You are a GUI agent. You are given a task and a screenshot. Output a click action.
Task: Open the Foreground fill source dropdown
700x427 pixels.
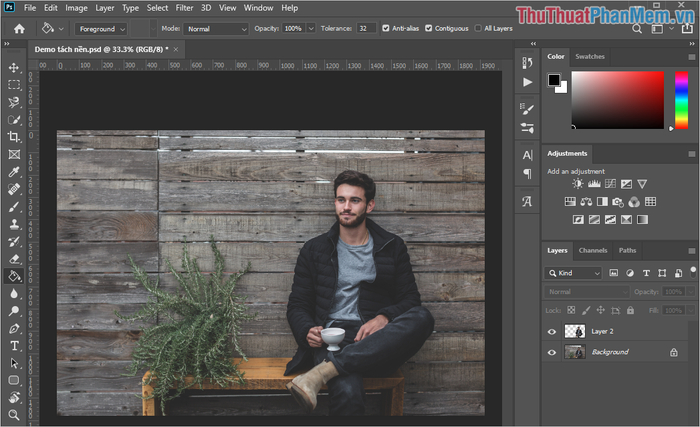[x=101, y=29]
